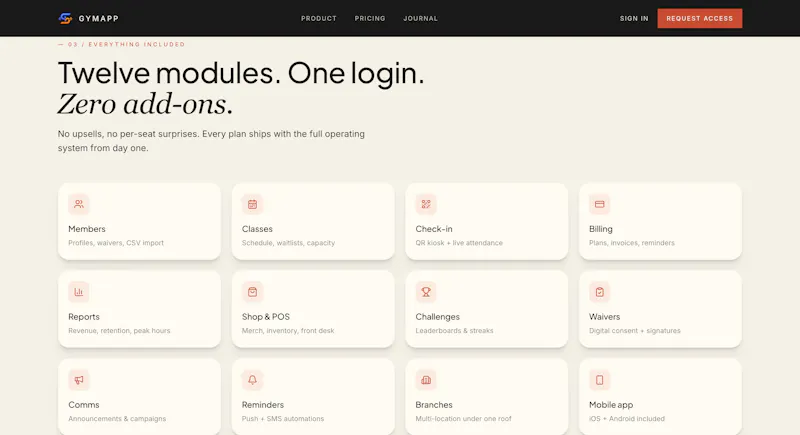Click 'Plans, invoices, reminders' text
Viewport: 800px width, 435px height.
pyautogui.click(x=632, y=243)
